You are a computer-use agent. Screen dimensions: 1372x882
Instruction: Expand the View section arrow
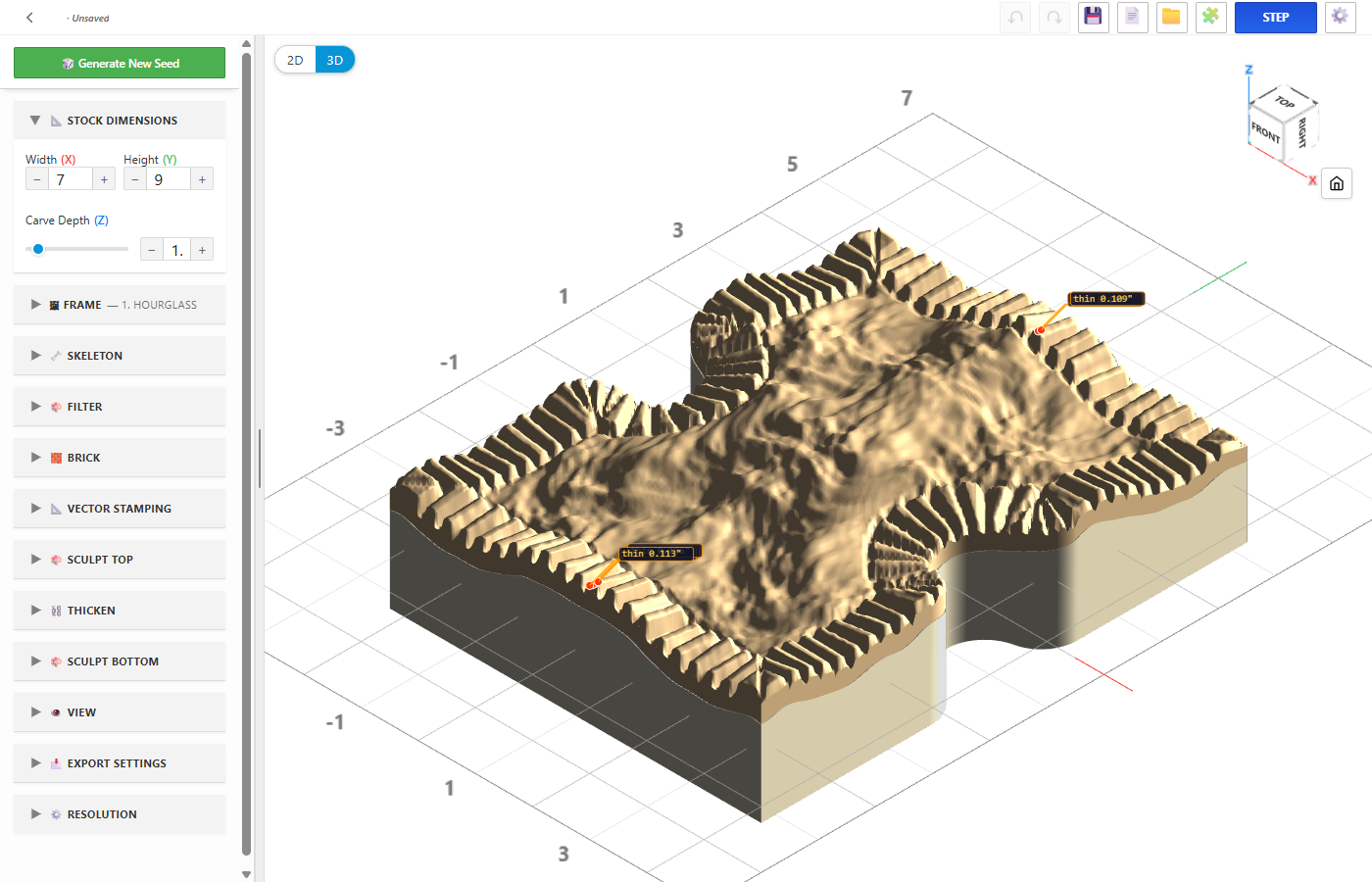[35, 712]
